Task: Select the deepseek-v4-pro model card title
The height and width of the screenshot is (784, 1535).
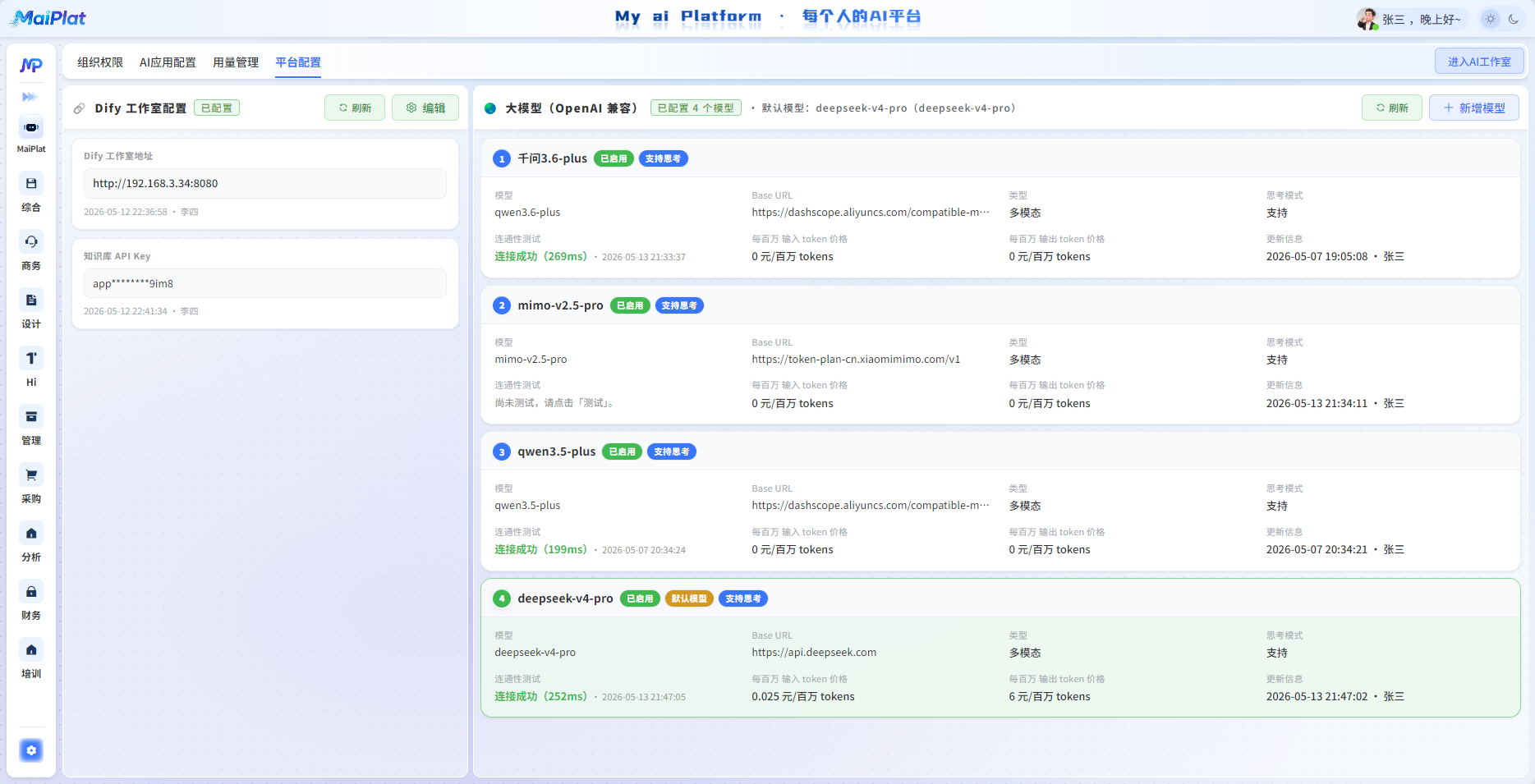Action: click(x=565, y=598)
